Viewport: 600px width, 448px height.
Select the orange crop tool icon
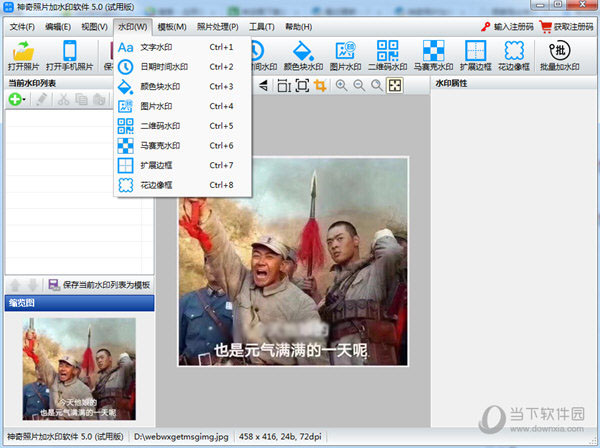coord(320,85)
